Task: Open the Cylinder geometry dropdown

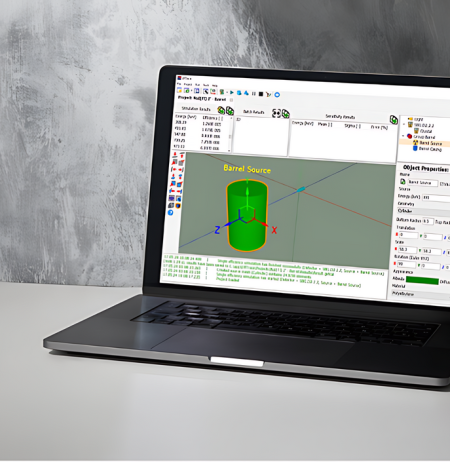Action: click(x=424, y=211)
